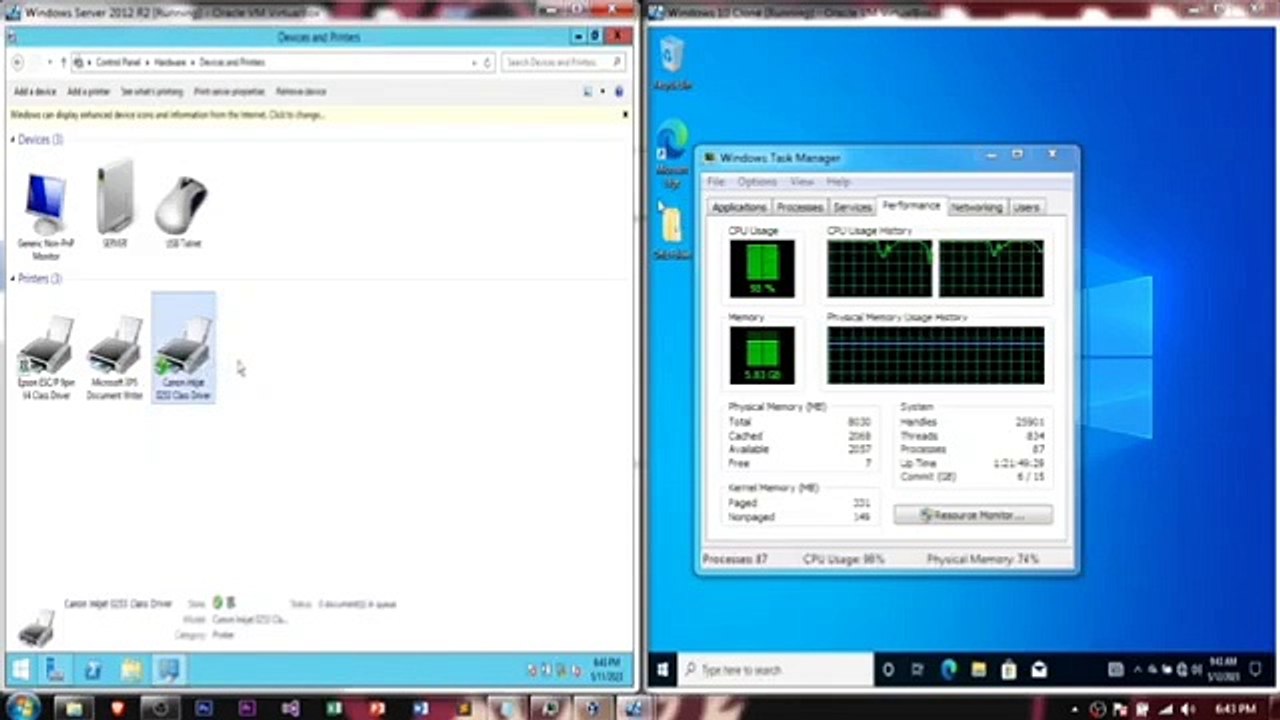Open Cortana circle on Windows 10 taskbar

888,669
